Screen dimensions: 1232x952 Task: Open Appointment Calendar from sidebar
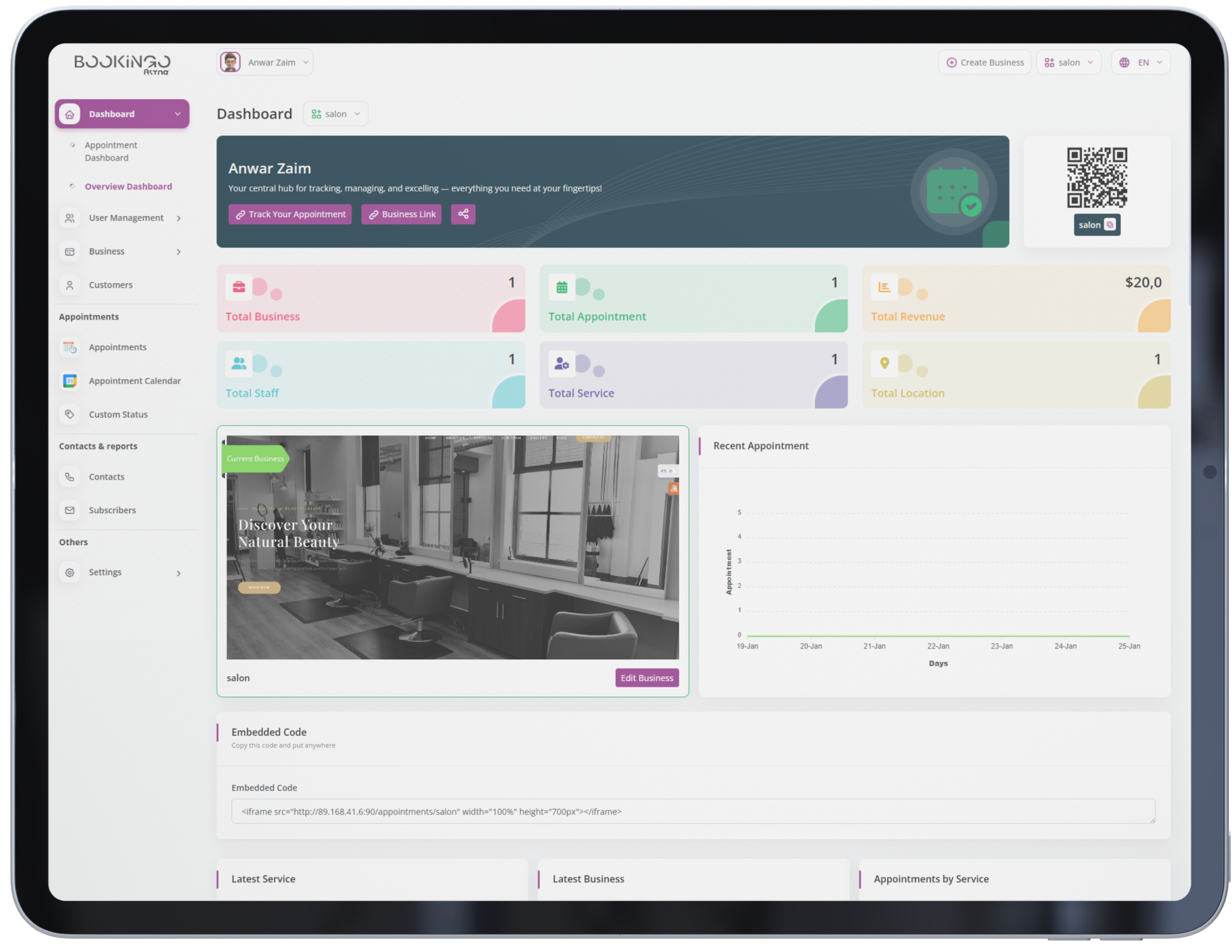click(x=134, y=381)
